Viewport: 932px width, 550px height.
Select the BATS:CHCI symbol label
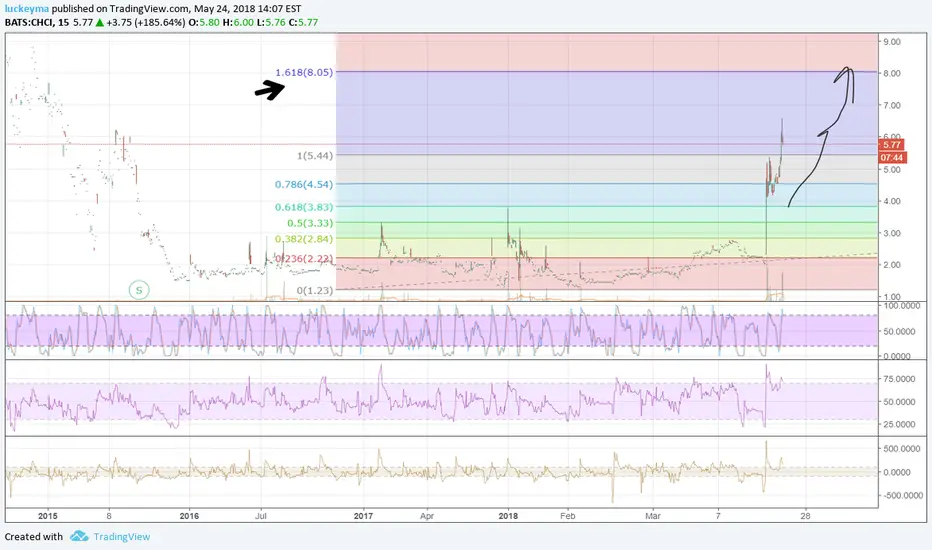(x=29, y=23)
